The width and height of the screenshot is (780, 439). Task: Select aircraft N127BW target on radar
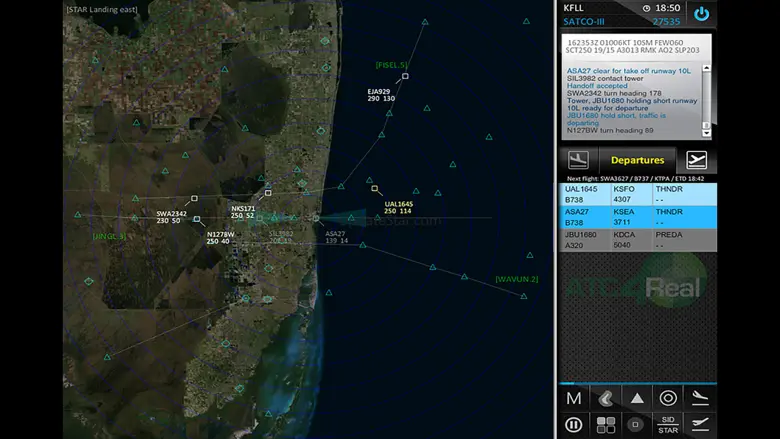click(x=196, y=219)
